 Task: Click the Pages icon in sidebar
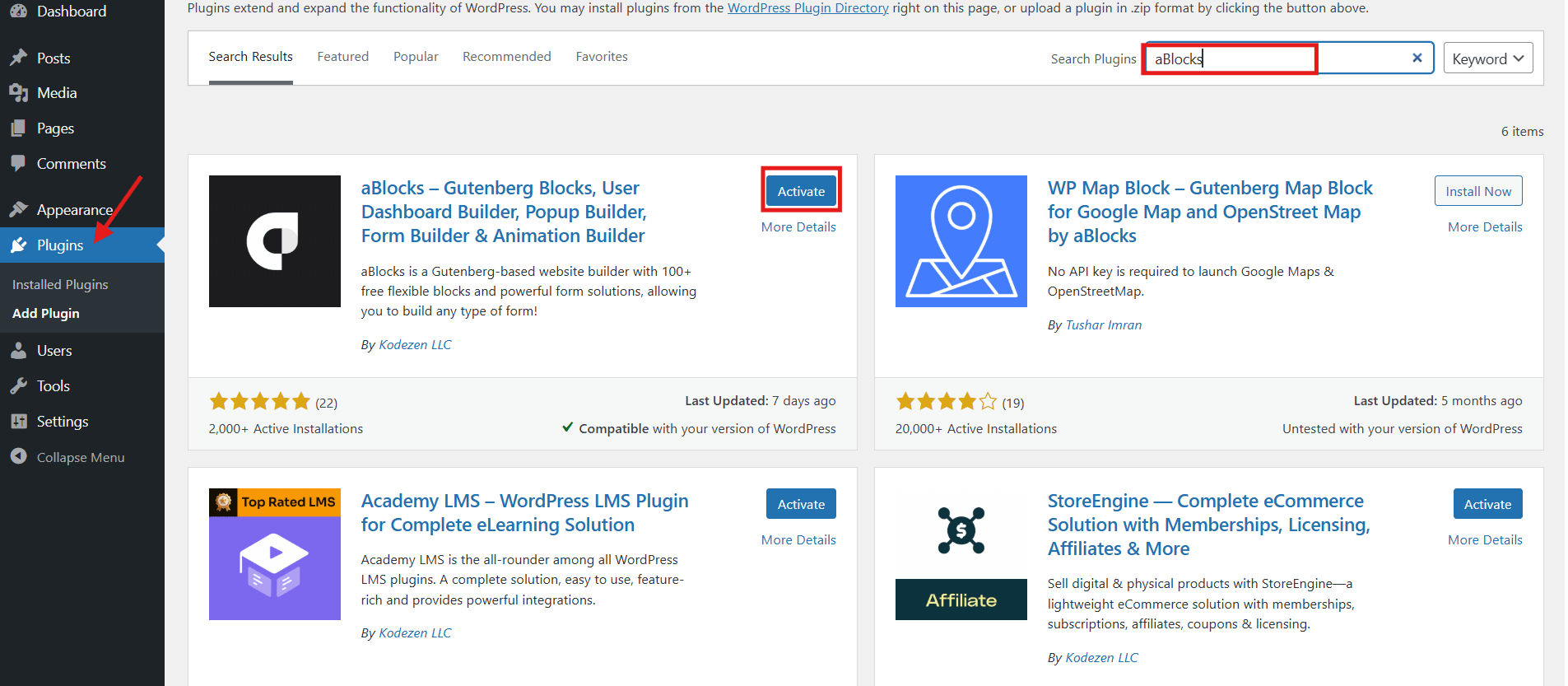[x=18, y=128]
